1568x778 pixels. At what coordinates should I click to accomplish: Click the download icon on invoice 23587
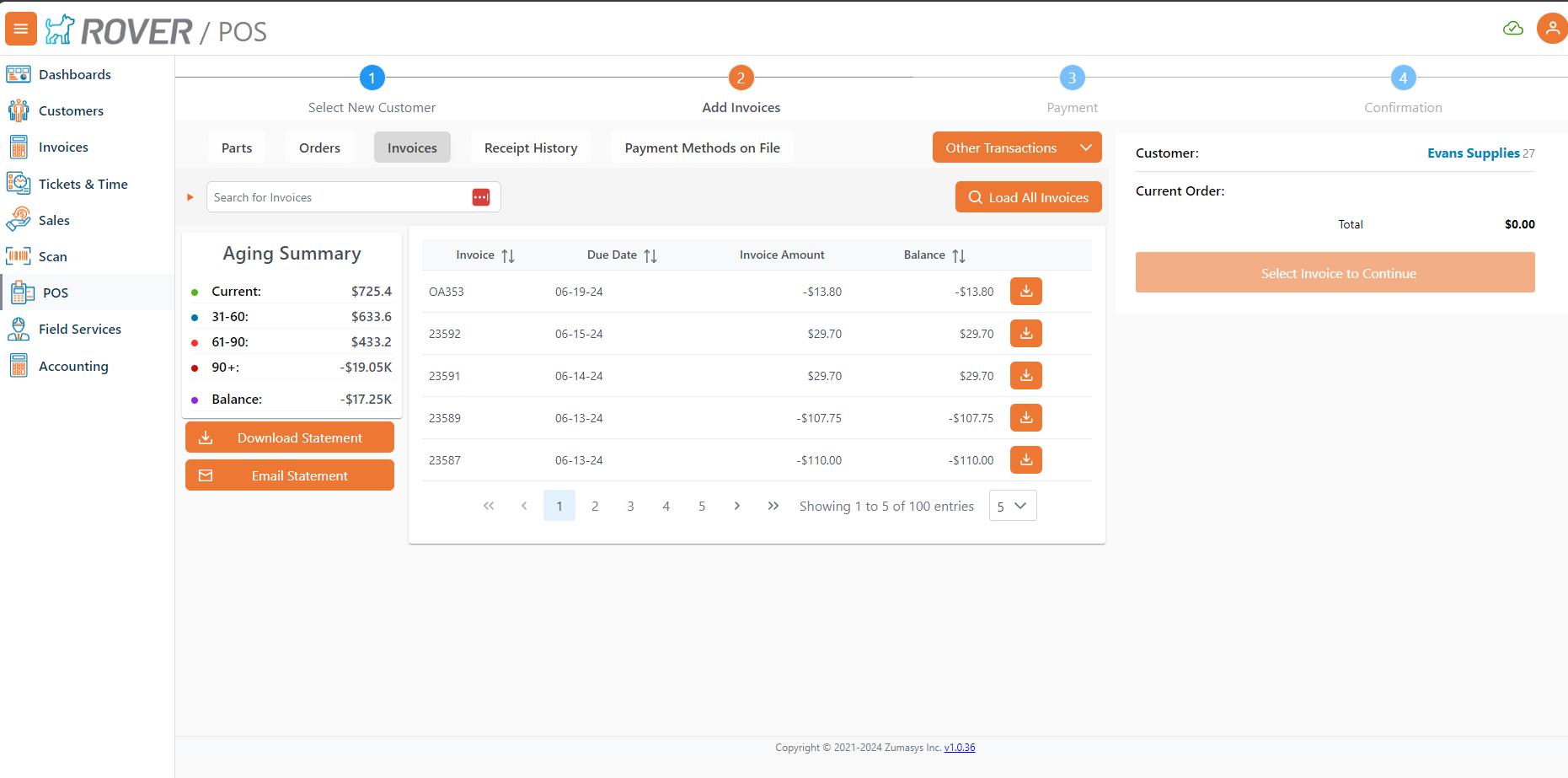click(x=1025, y=459)
